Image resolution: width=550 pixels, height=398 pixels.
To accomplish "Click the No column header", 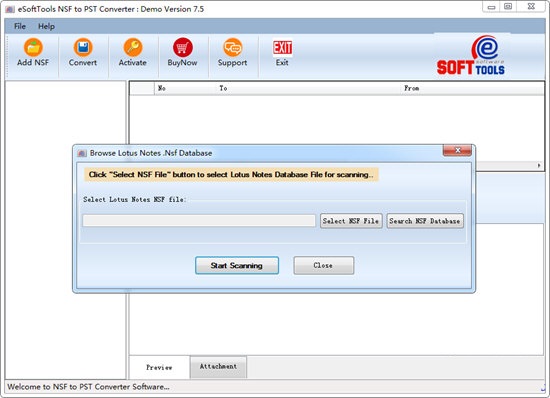I will coord(162,88).
